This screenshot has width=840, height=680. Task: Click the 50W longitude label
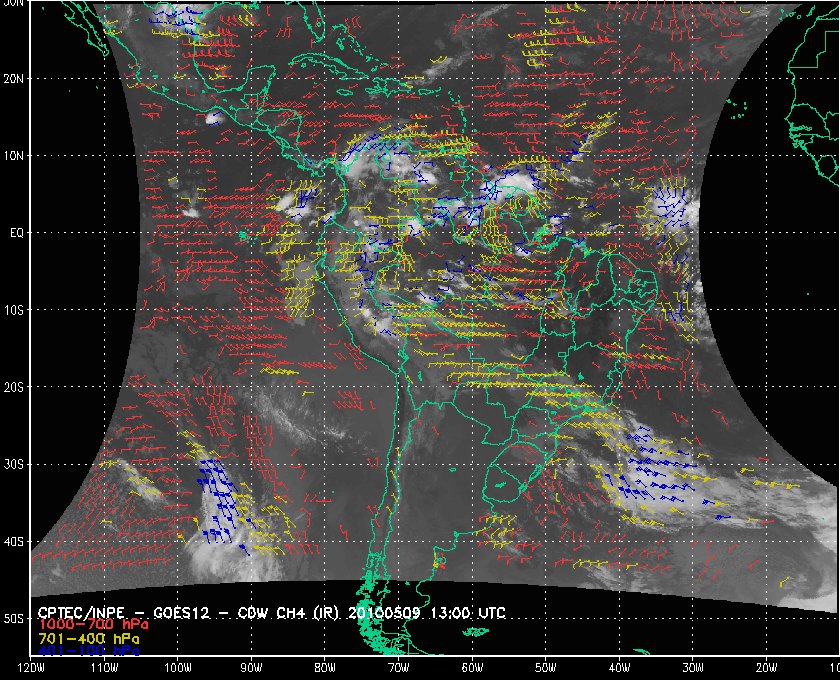pyautogui.click(x=545, y=668)
